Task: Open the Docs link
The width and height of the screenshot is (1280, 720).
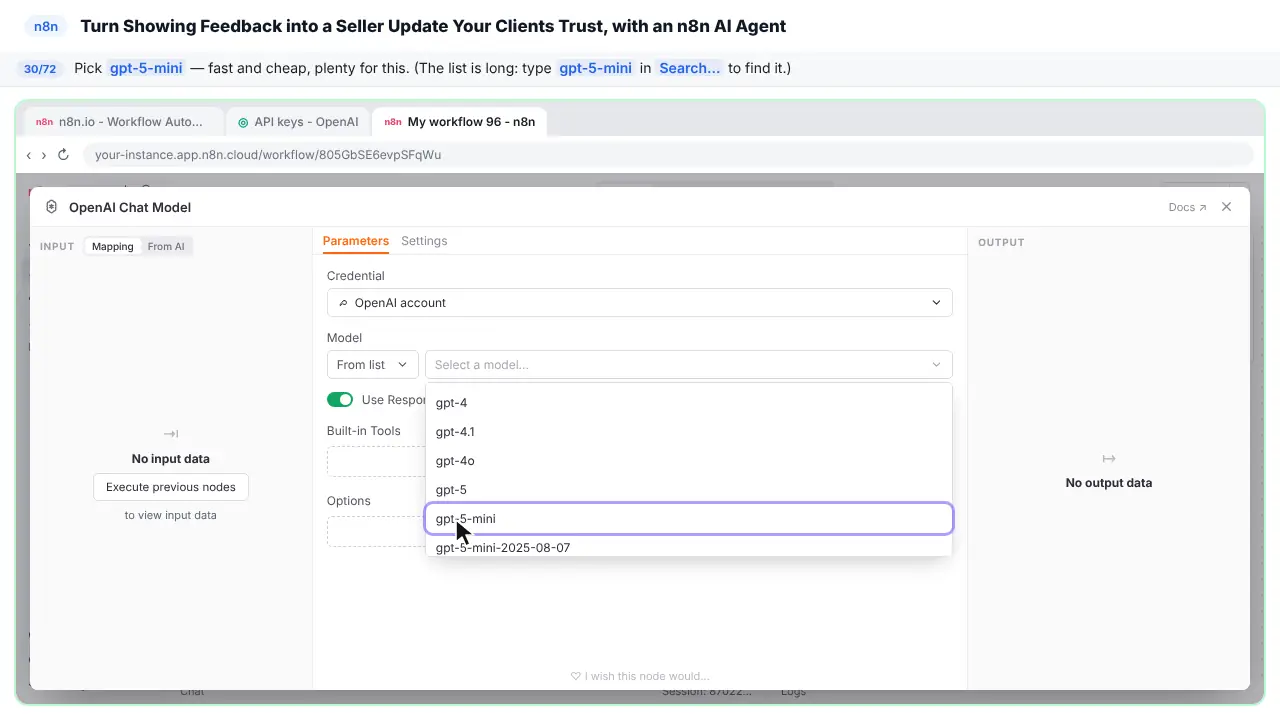Action: point(1187,208)
